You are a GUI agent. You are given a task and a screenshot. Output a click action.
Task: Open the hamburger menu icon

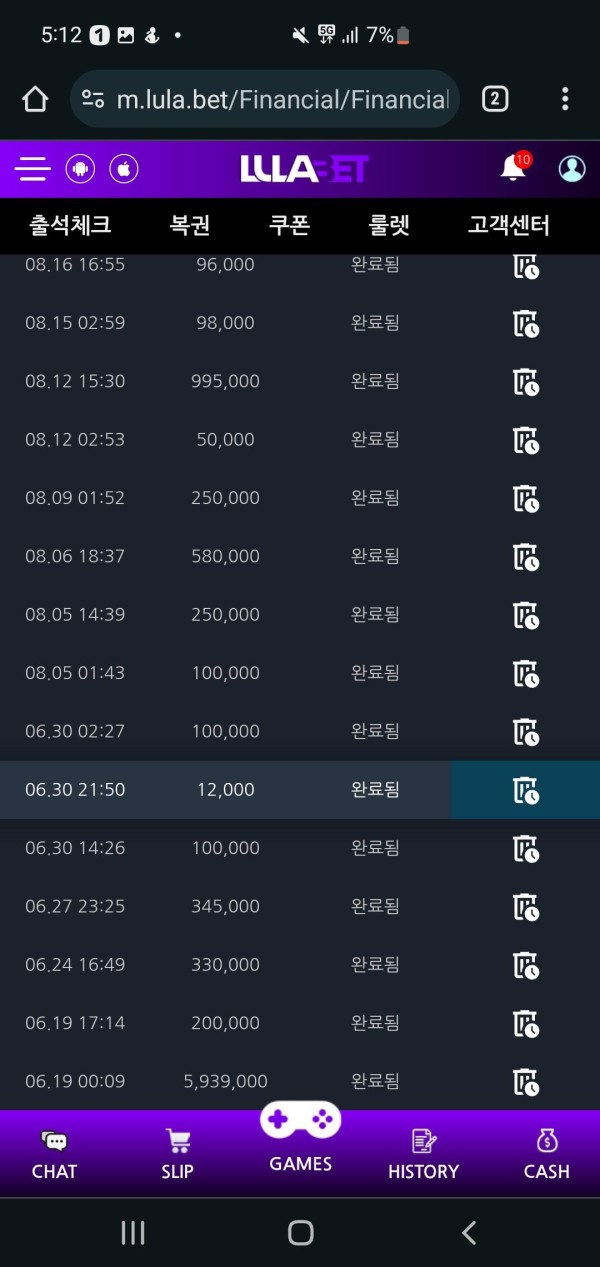point(32,168)
